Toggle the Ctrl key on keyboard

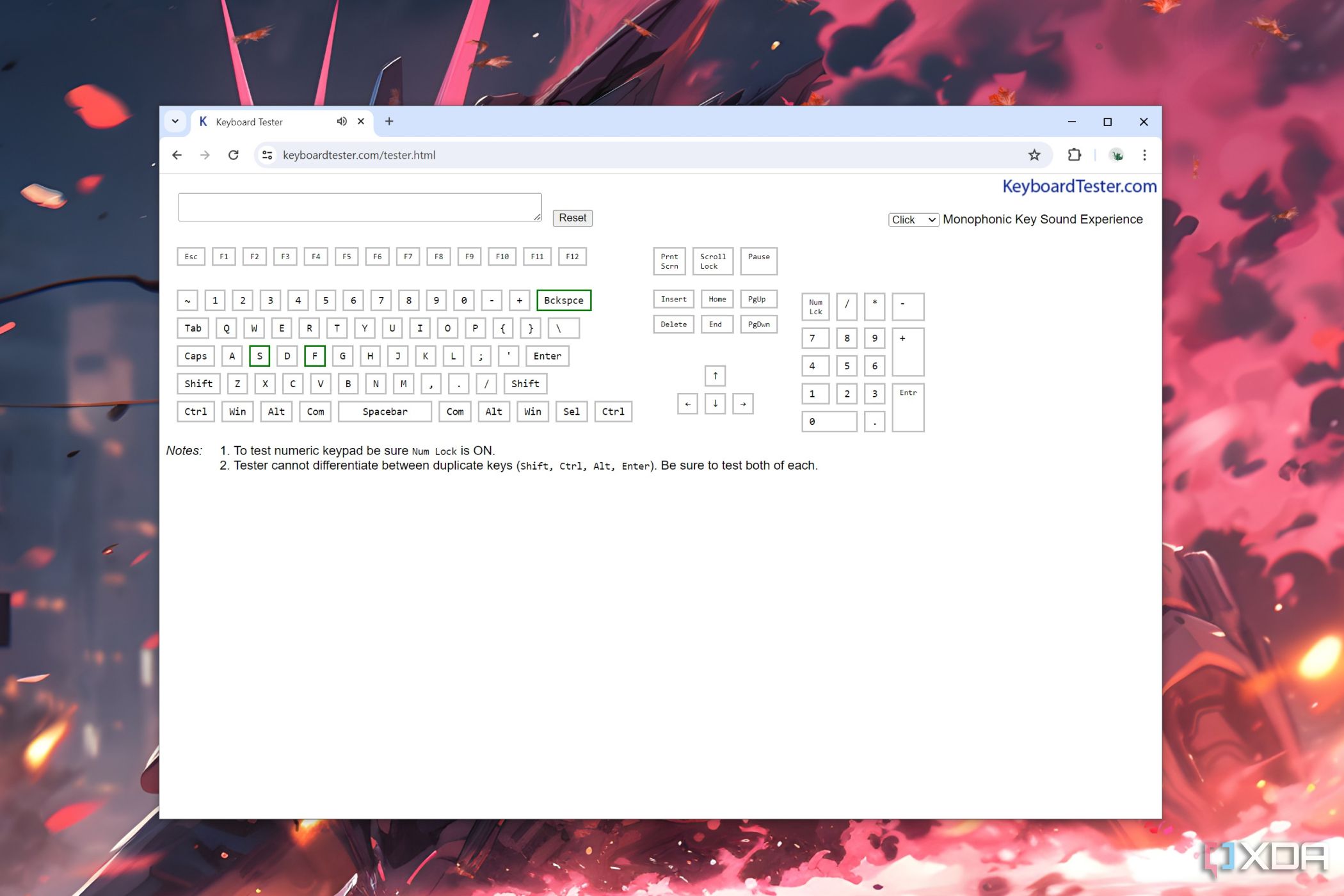point(196,411)
